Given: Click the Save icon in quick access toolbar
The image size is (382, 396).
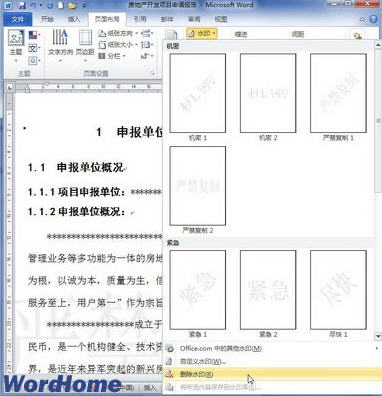Looking at the screenshot, I should click(22, 5).
